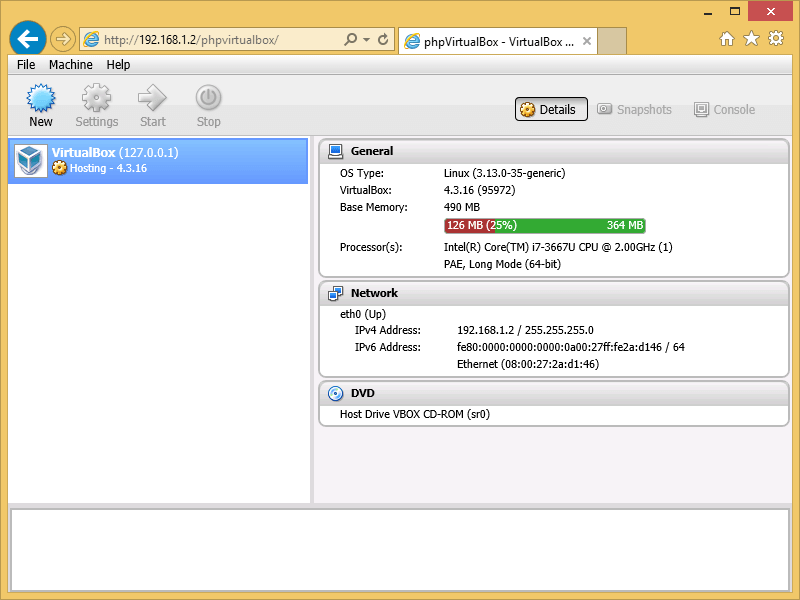
Task: Click the Internet Explorer icon in address bar
Action: tap(91, 39)
